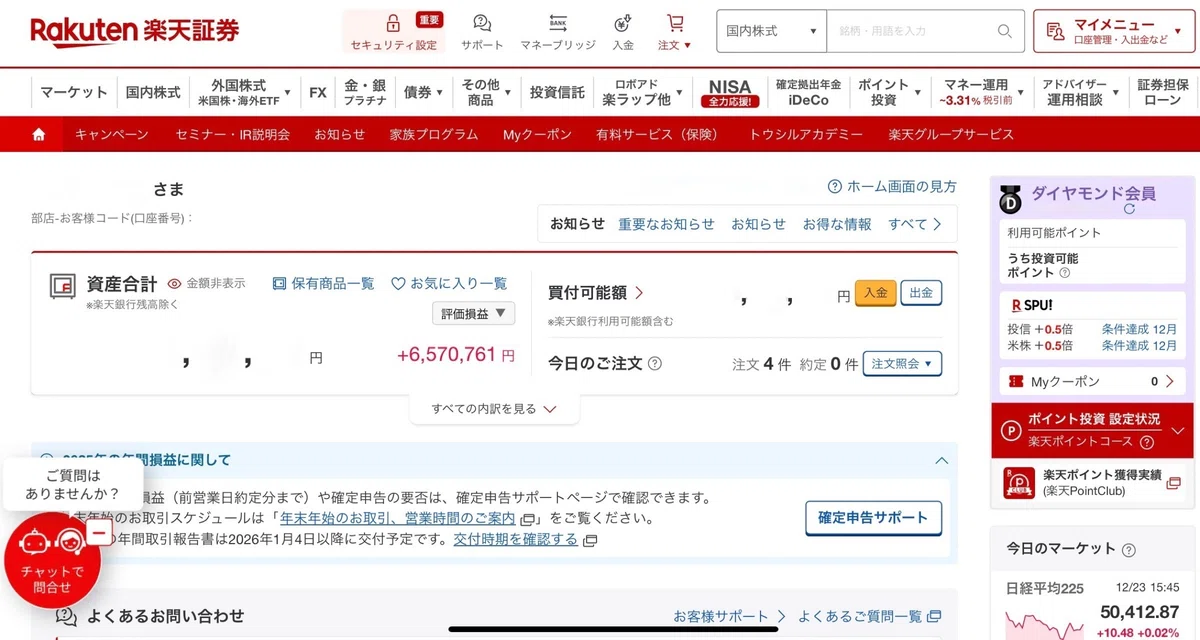Open the その他商品 menu
This screenshot has height=640, width=1200.
[x=486, y=92]
